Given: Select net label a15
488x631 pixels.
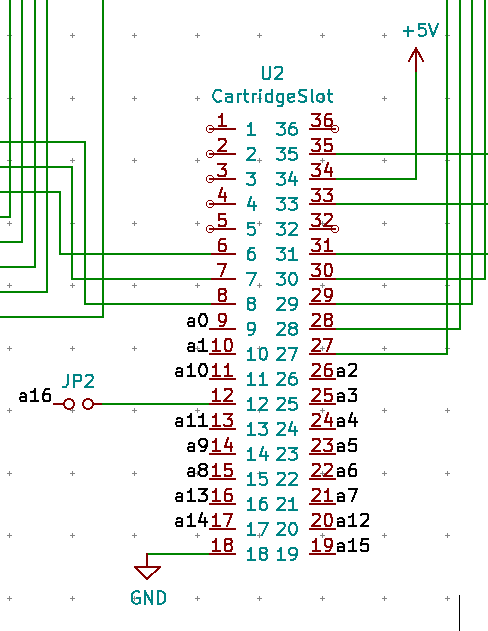Looking at the screenshot, I should coord(353,546).
